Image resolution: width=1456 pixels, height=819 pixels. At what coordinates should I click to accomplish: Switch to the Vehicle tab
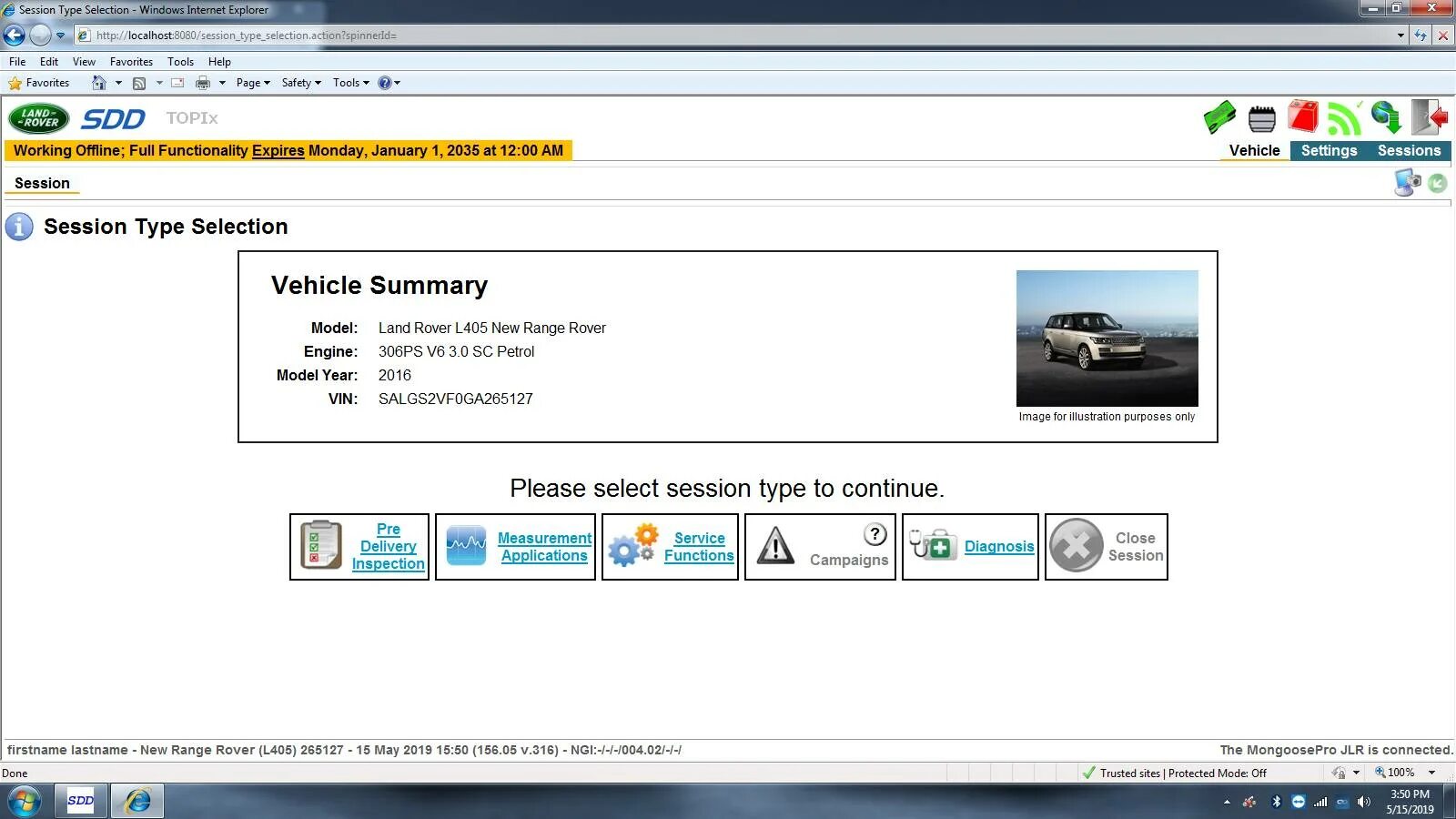tap(1254, 151)
